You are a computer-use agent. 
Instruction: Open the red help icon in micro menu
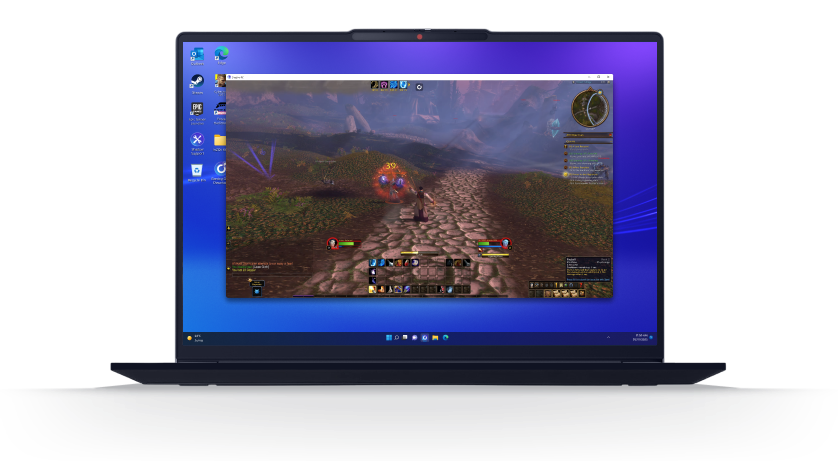pos(581,285)
